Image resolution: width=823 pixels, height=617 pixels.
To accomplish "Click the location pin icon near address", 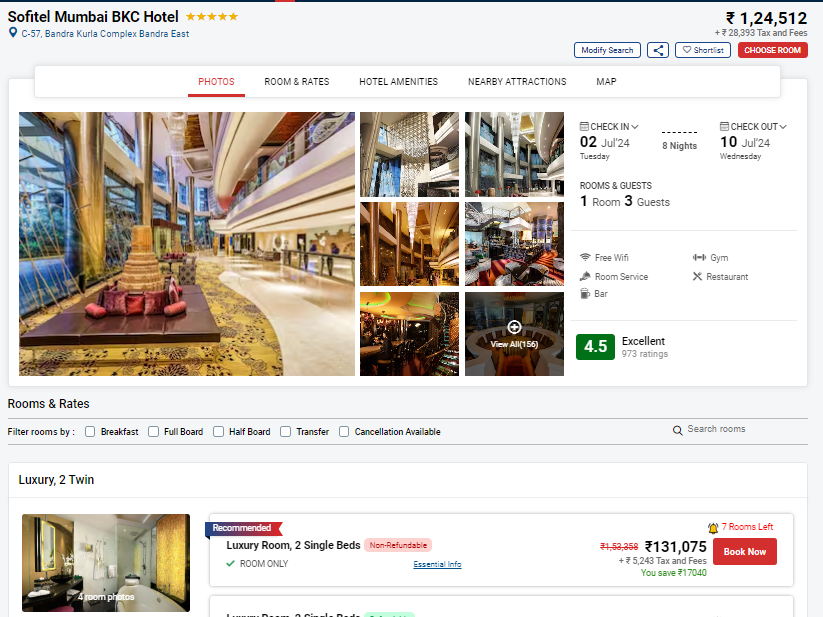I will [13, 33].
